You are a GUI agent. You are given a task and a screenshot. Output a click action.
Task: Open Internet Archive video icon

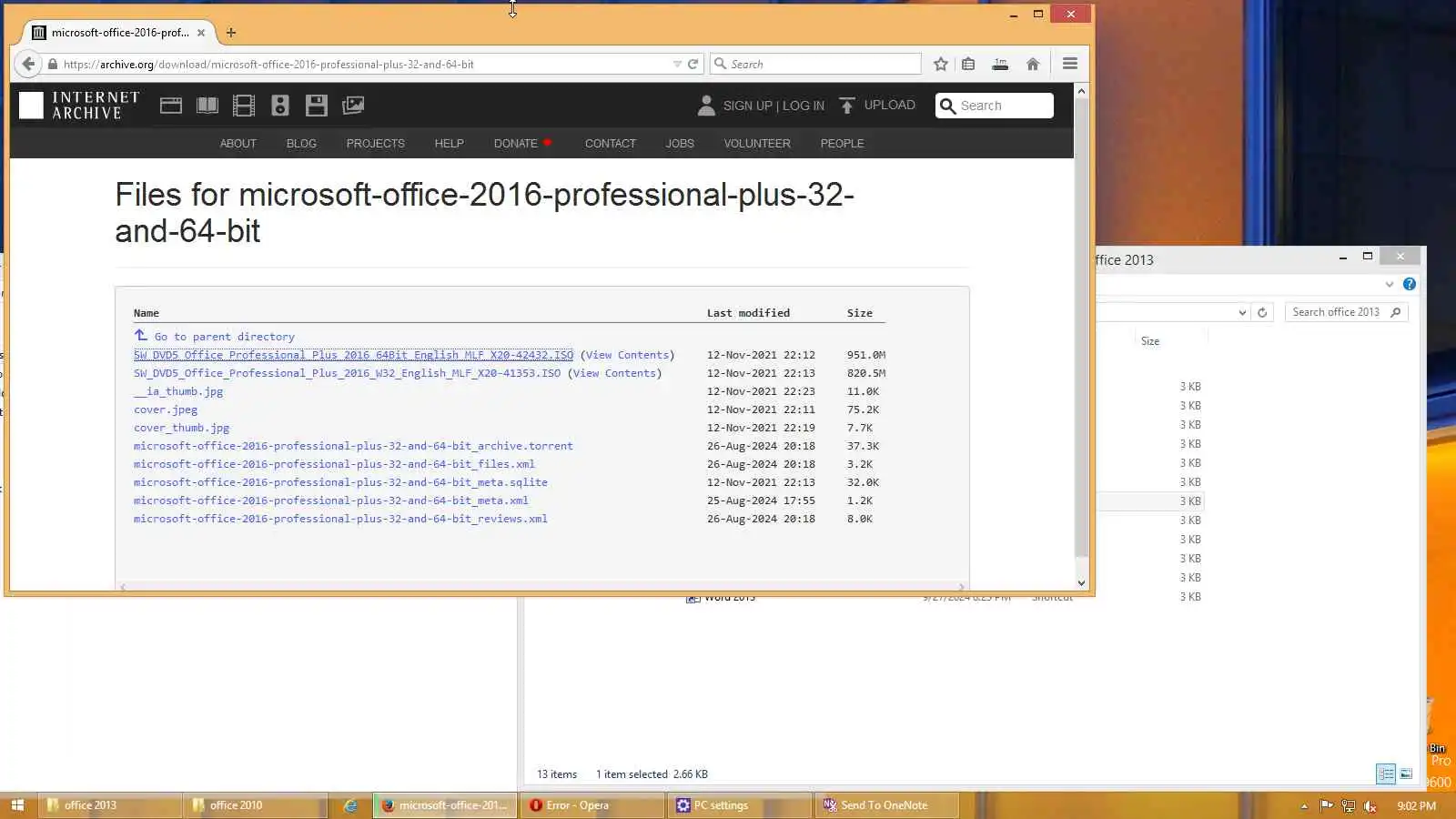coord(244,106)
